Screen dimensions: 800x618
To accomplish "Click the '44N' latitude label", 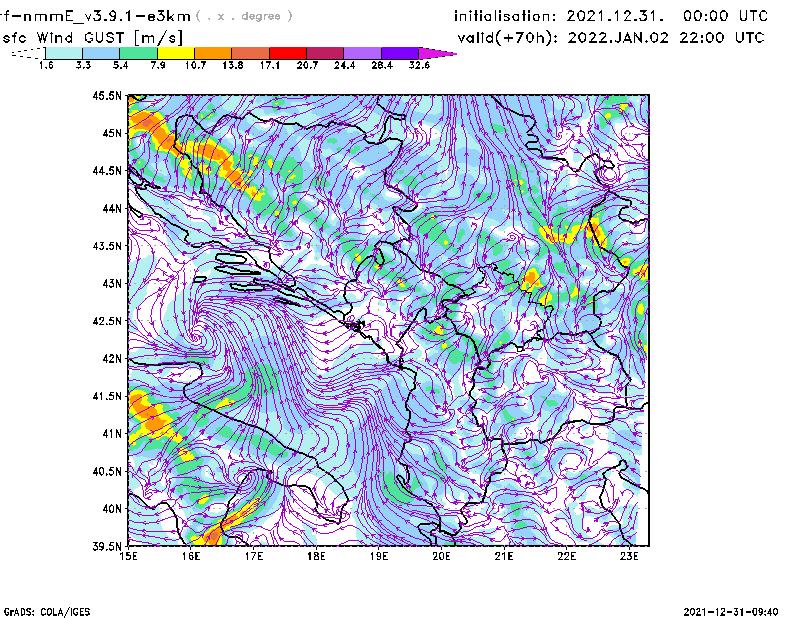I will 112,208.
